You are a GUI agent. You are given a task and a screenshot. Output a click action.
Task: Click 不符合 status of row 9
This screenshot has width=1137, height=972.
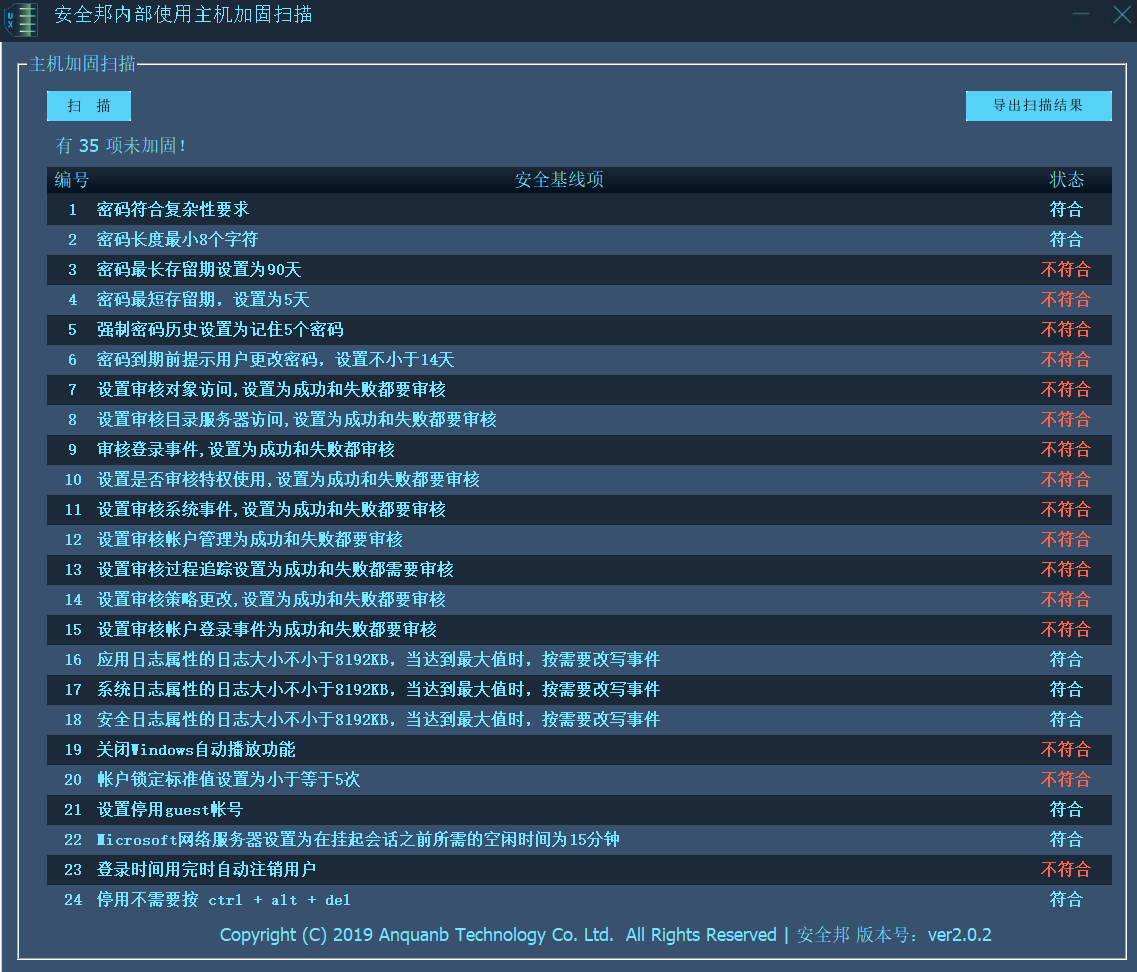pyautogui.click(x=1066, y=450)
